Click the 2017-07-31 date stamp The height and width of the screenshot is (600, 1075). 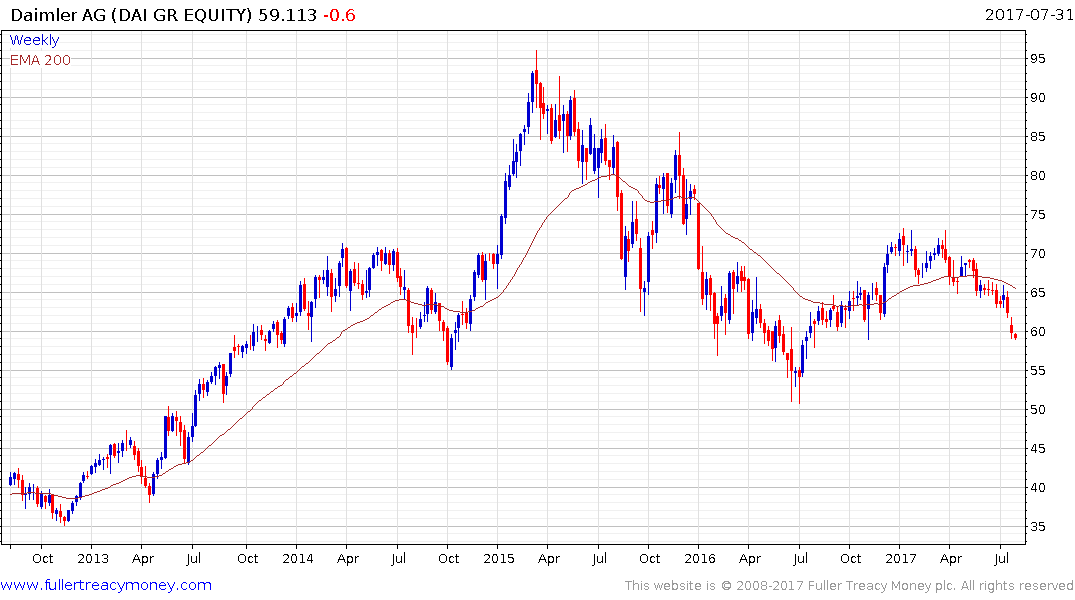click(1028, 14)
